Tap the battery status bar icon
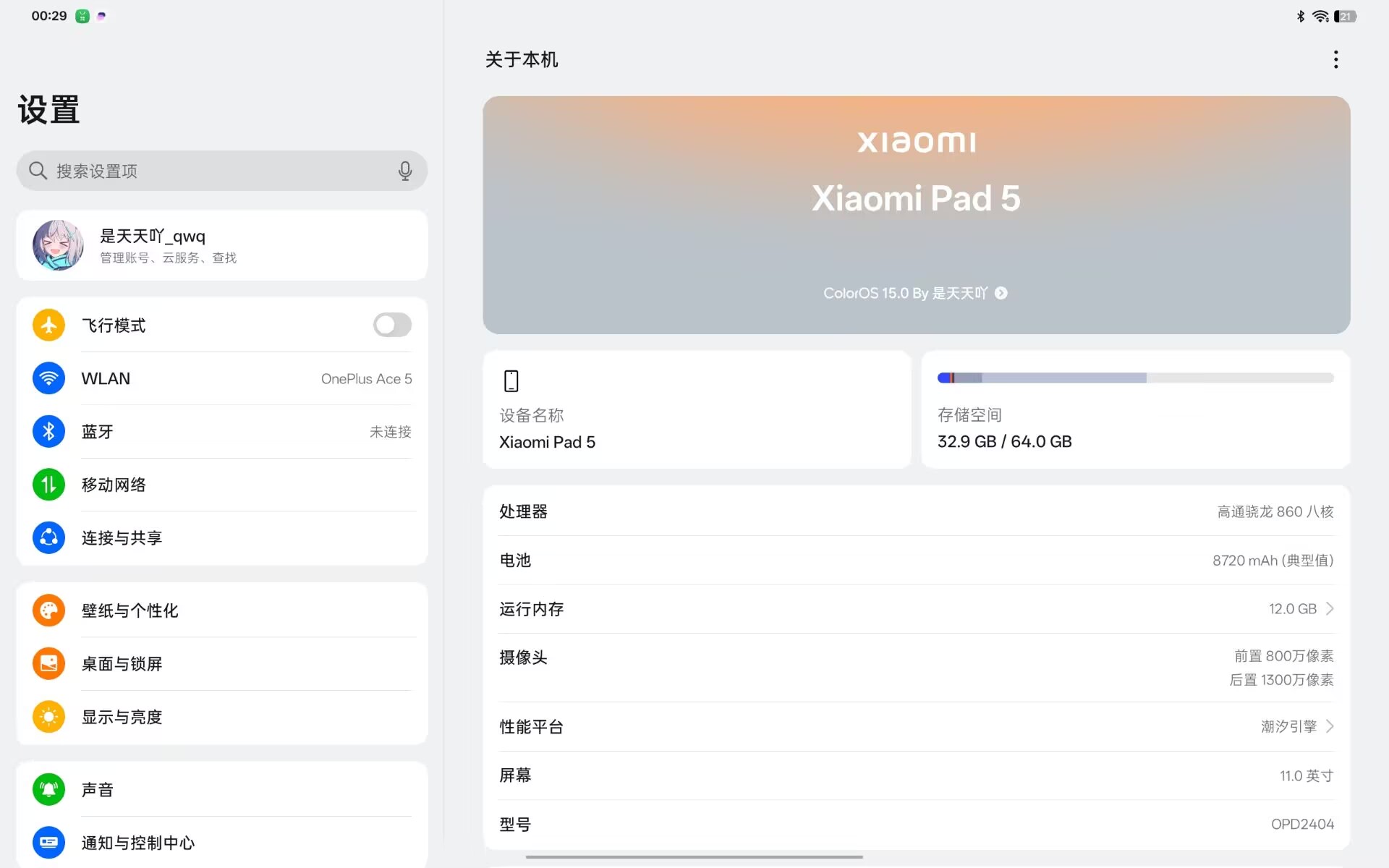This screenshot has width=1389, height=868. 1346,16
